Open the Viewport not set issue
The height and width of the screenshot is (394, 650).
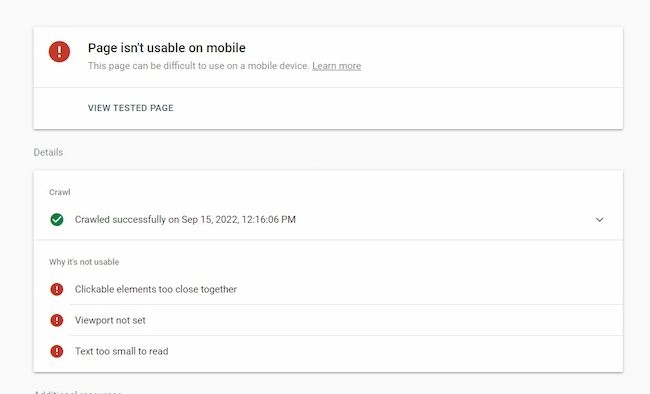pyautogui.click(x=328, y=320)
